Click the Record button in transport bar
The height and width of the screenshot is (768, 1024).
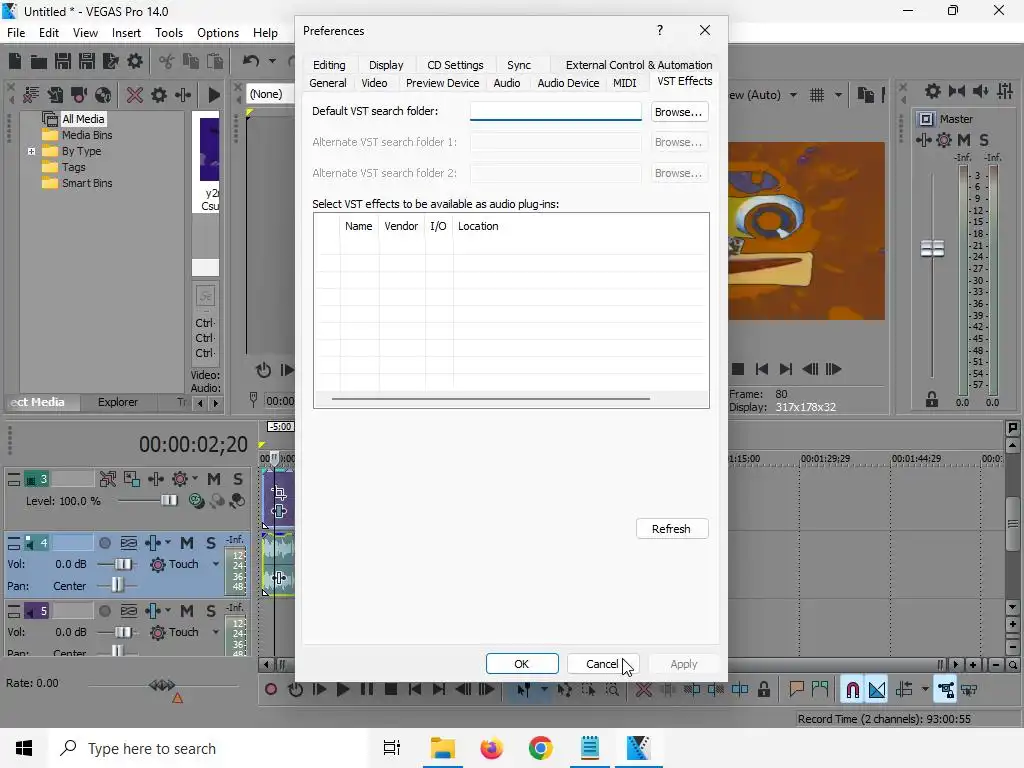(x=271, y=689)
